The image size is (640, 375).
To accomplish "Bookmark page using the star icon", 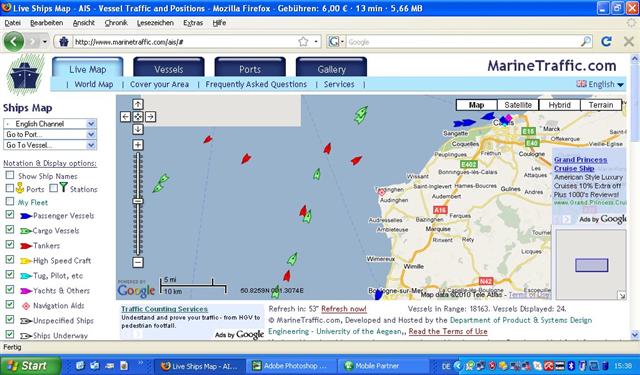I will 303,42.
